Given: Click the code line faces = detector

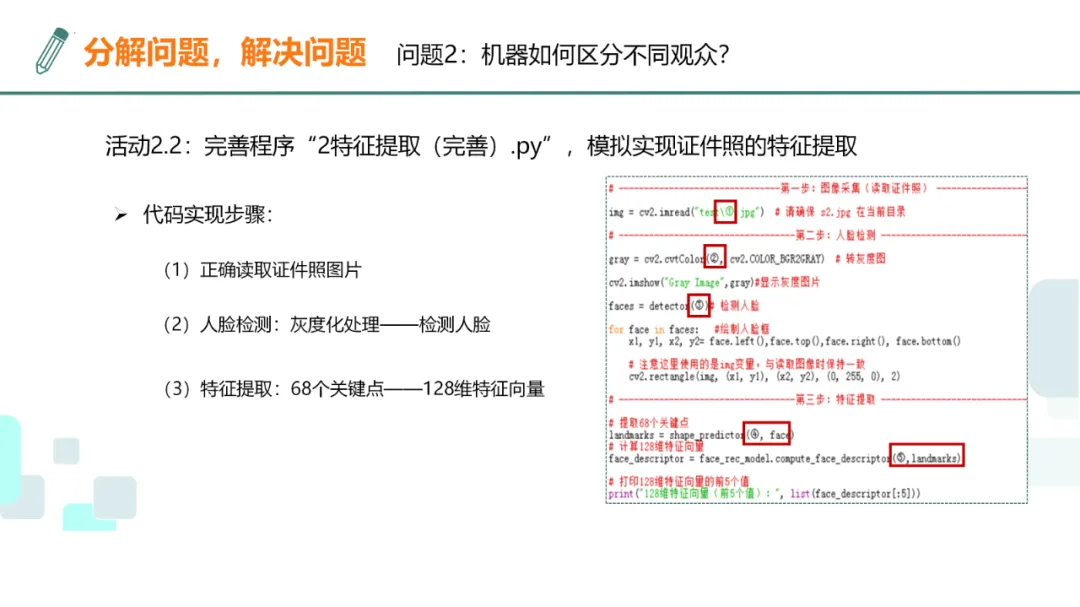Looking at the screenshot, I should pyautogui.click(x=659, y=305).
